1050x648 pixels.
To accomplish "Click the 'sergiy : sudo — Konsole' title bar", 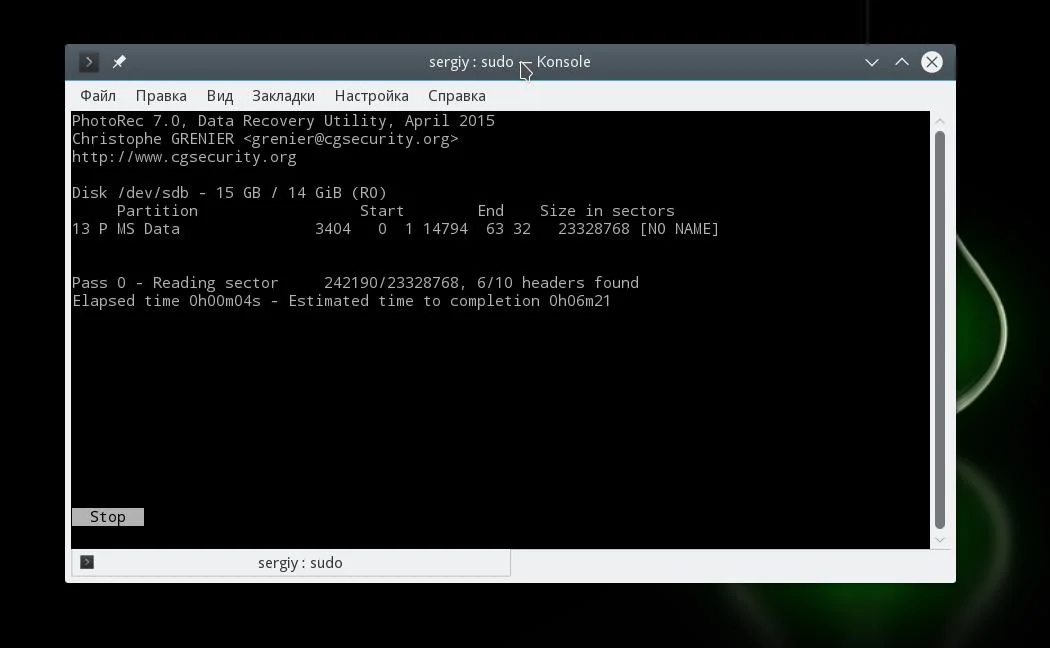I will click(510, 62).
